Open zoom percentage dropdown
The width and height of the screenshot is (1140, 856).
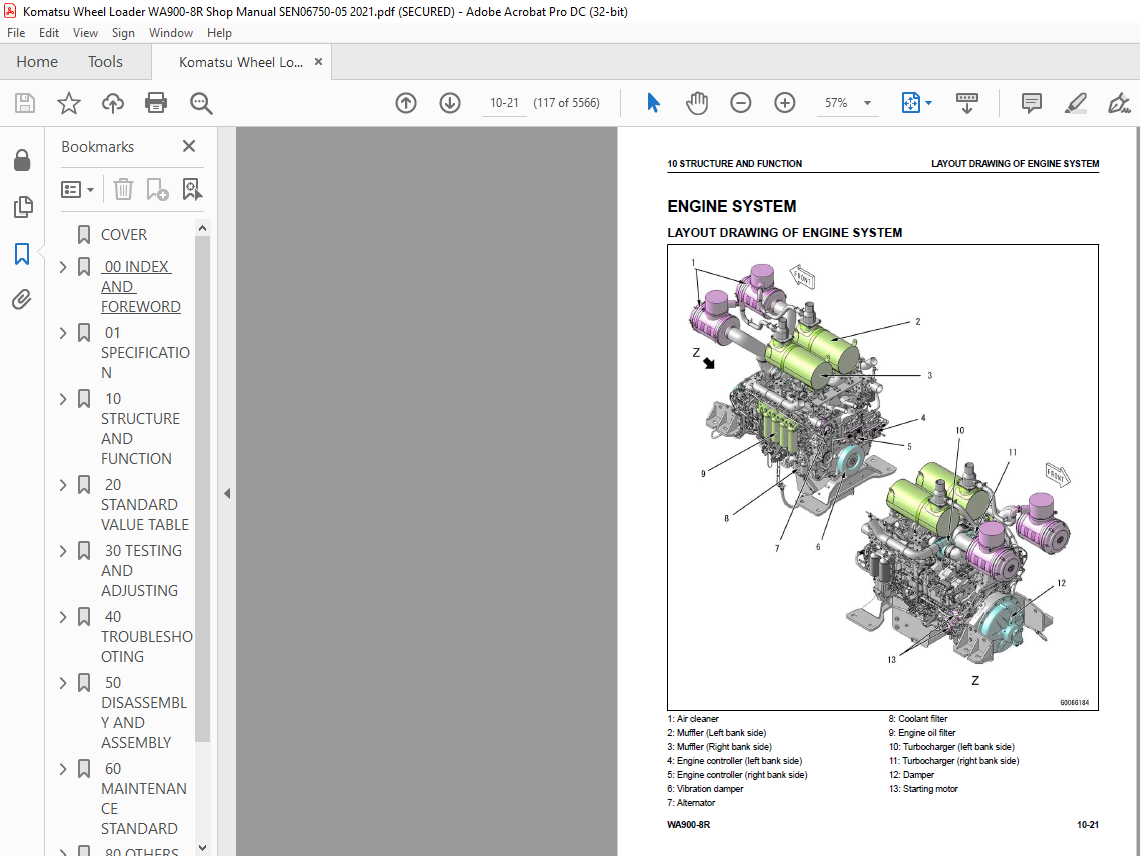click(867, 103)
